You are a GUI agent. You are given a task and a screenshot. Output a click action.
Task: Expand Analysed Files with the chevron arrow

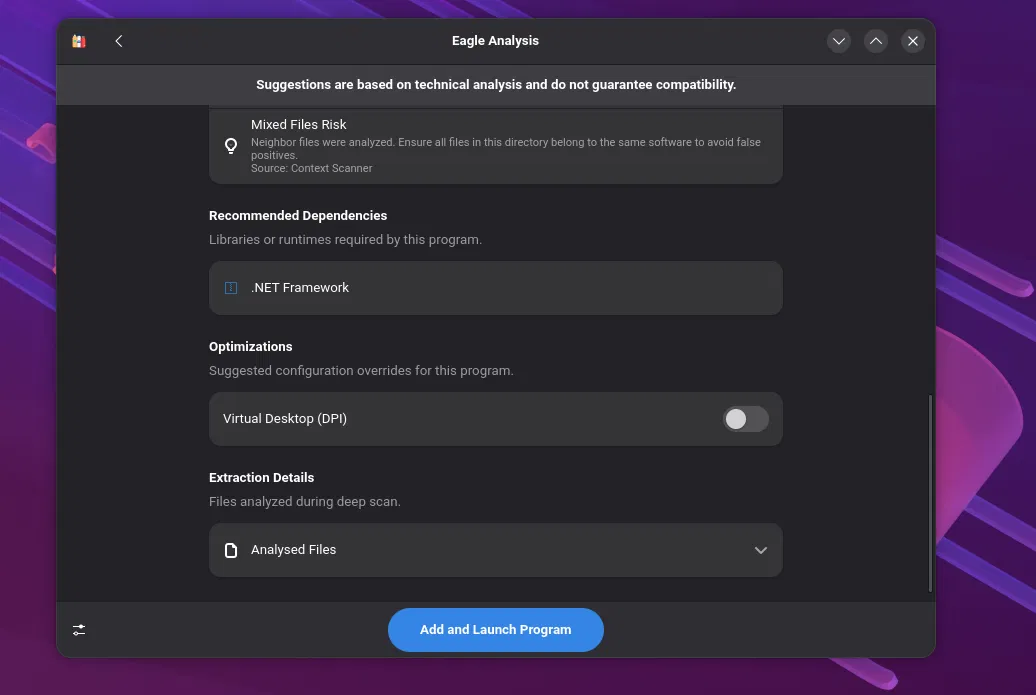pyautogui.click(x=761, y=550)
